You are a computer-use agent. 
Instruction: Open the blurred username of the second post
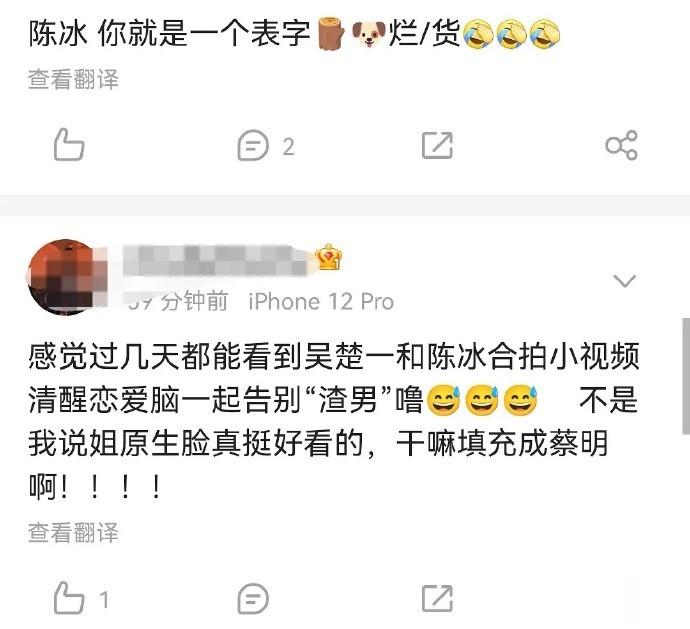pyautogui.click(x=216, y=261)
